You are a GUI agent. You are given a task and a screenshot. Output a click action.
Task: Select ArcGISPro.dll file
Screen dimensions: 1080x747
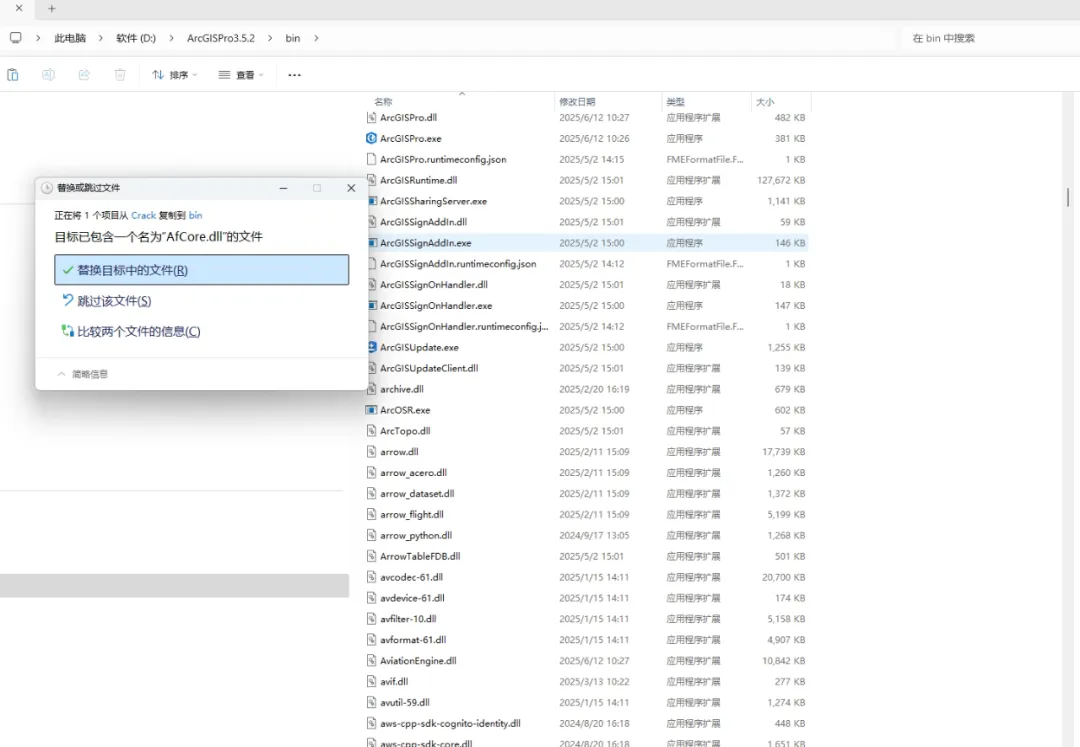408,118
